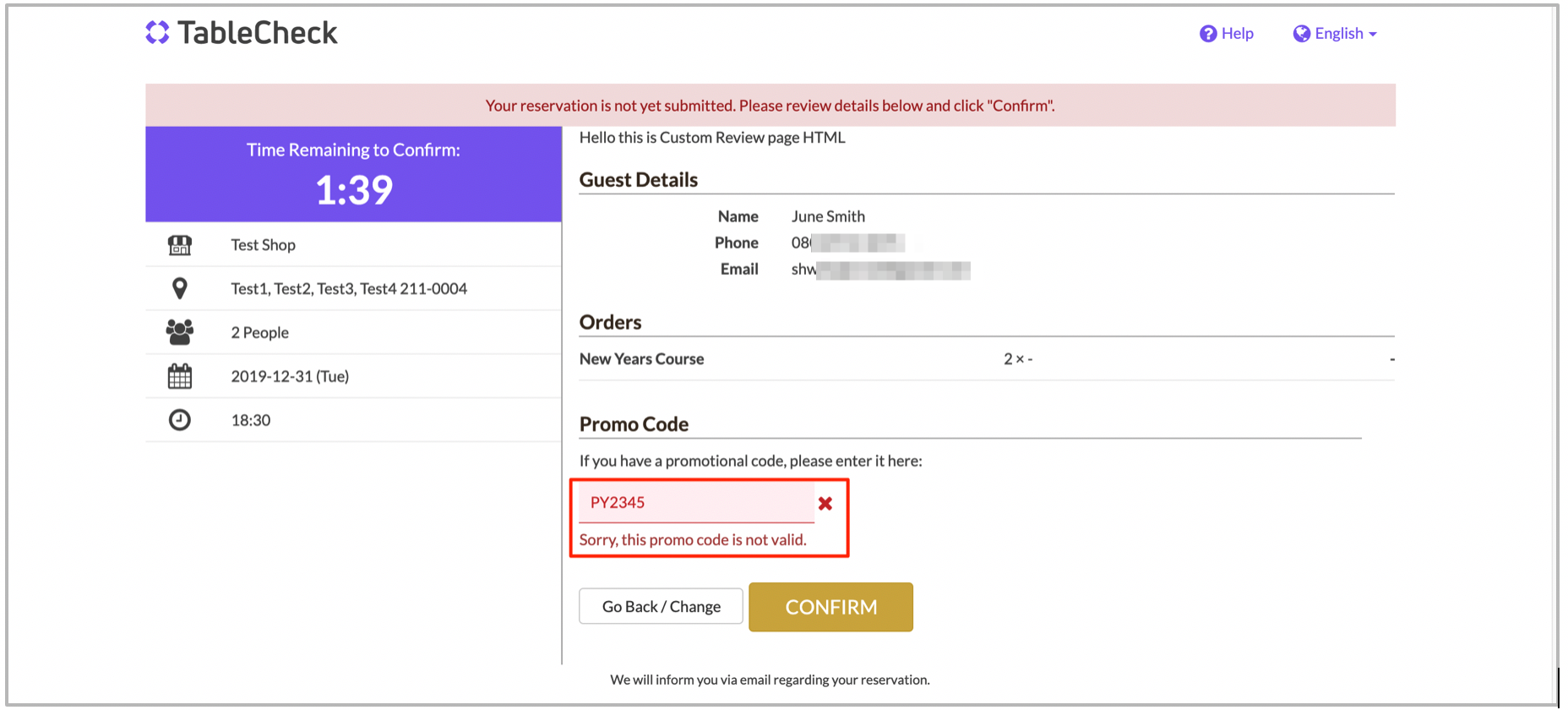Click the email notification footer text
This screenshot has width=1568, height=710.
pyautogui.click(x=770, y=680)
